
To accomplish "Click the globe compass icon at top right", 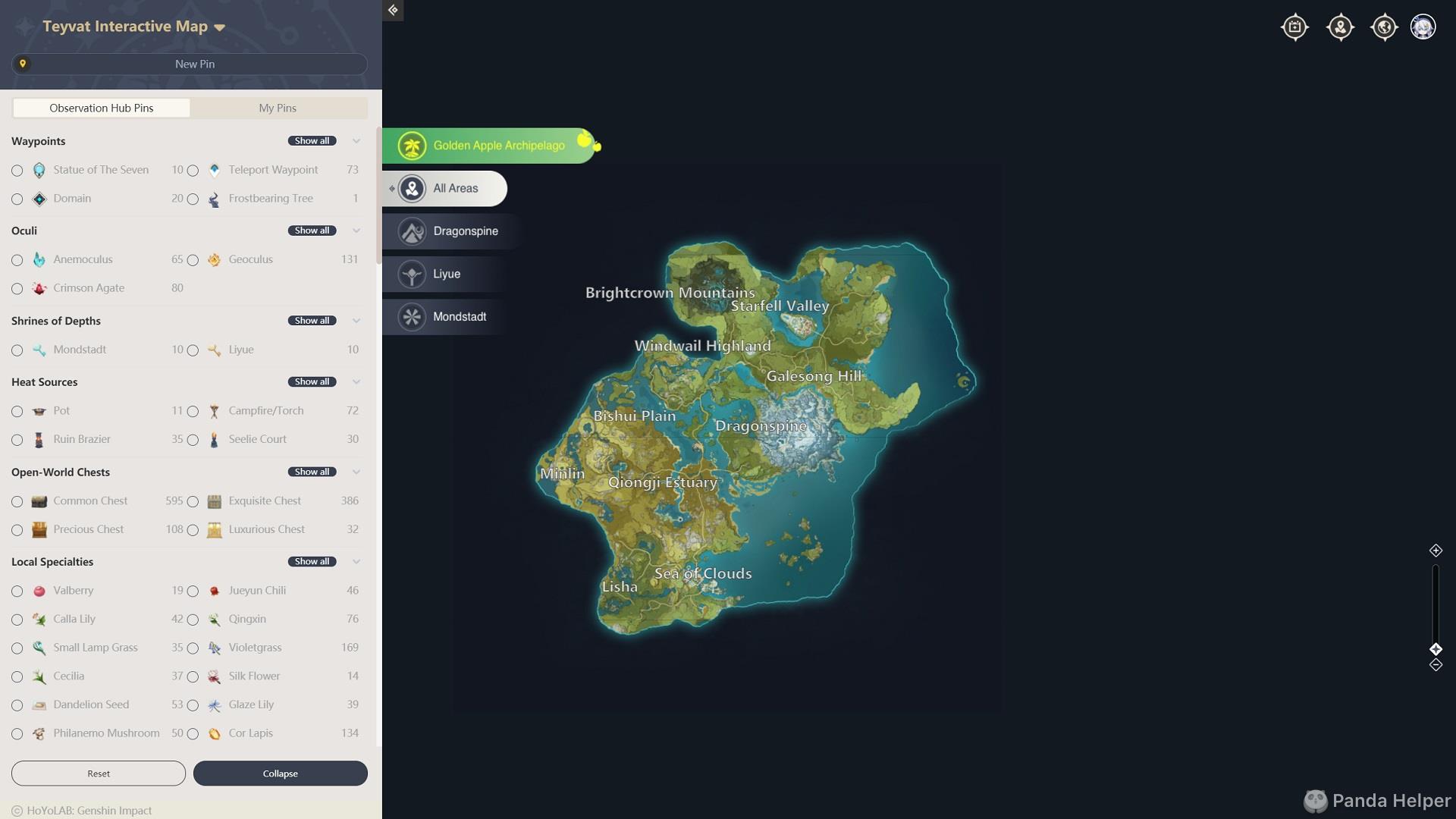I will coord(1384,27).
